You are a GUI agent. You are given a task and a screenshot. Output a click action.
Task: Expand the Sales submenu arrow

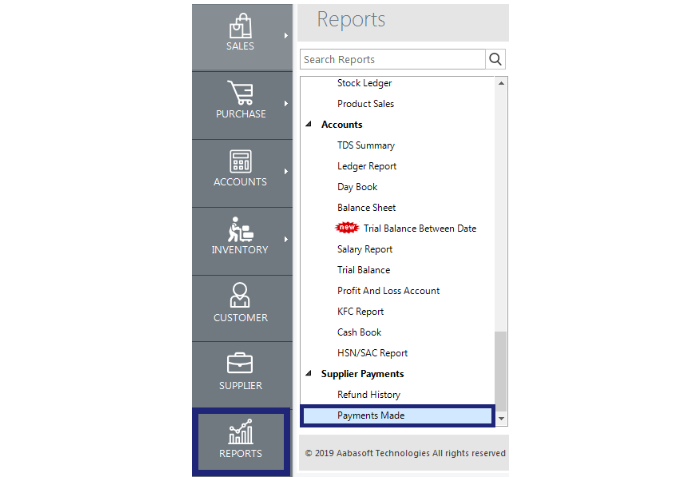click(286, 36)
